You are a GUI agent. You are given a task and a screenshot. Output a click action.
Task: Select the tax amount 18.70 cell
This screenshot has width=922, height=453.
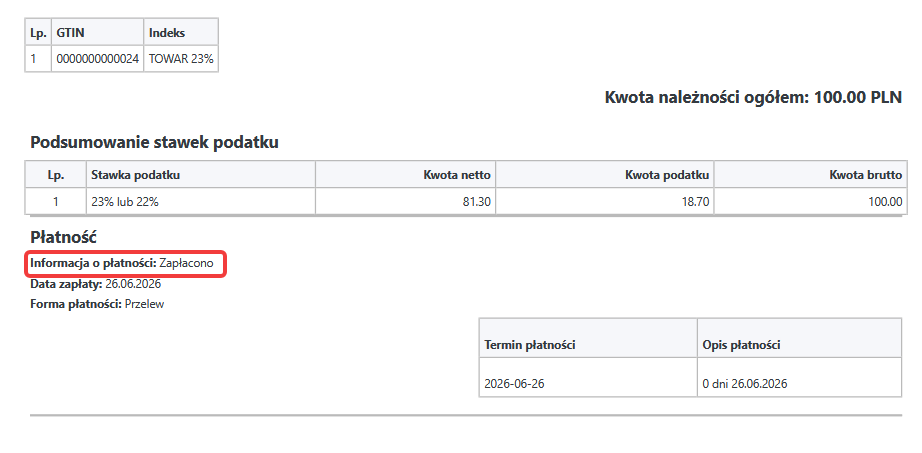coord(604,202)
